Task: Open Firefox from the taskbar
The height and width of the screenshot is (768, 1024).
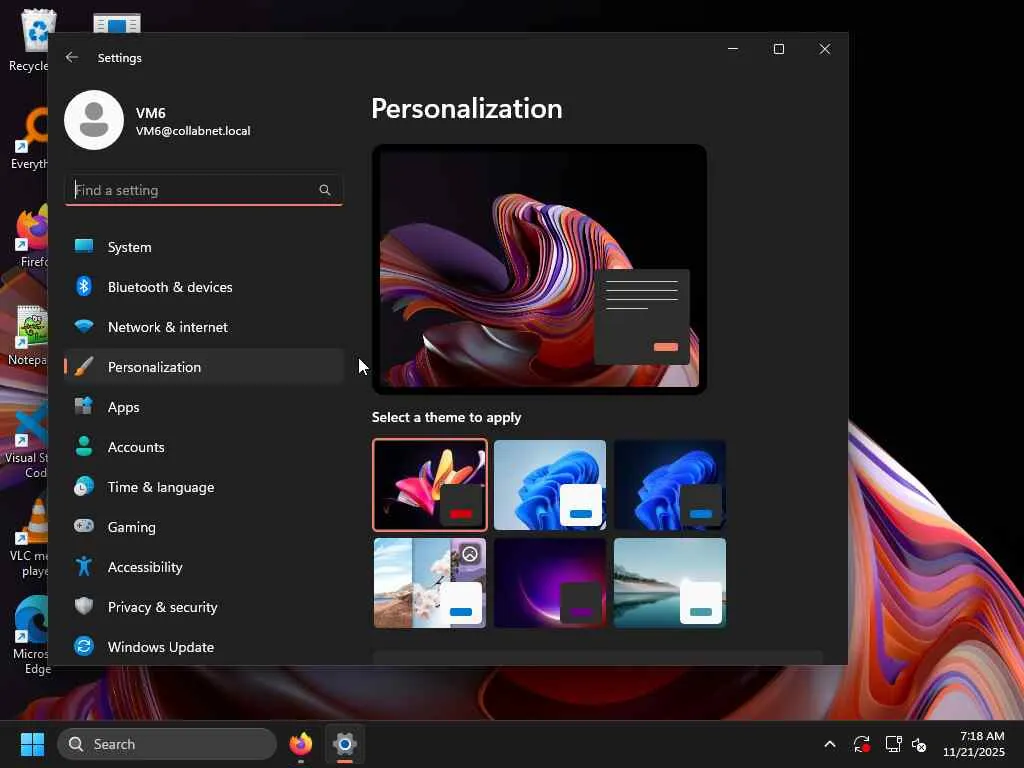Action: point(301,744)
